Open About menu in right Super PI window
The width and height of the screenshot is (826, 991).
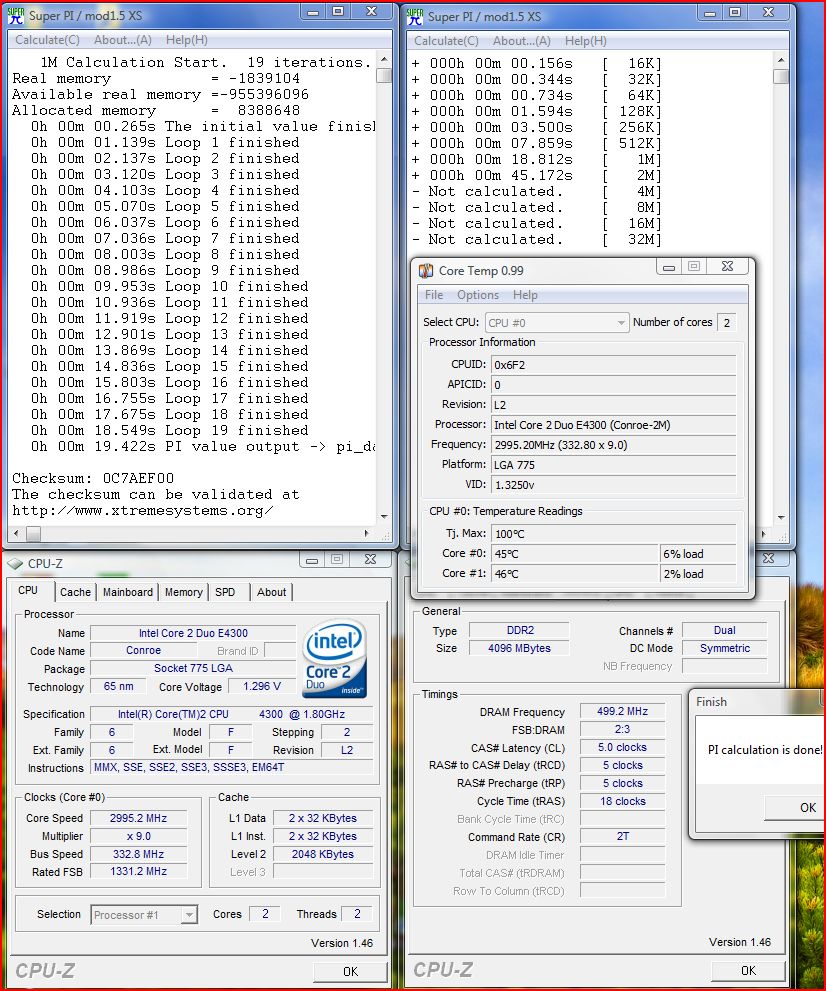[521, 40]
